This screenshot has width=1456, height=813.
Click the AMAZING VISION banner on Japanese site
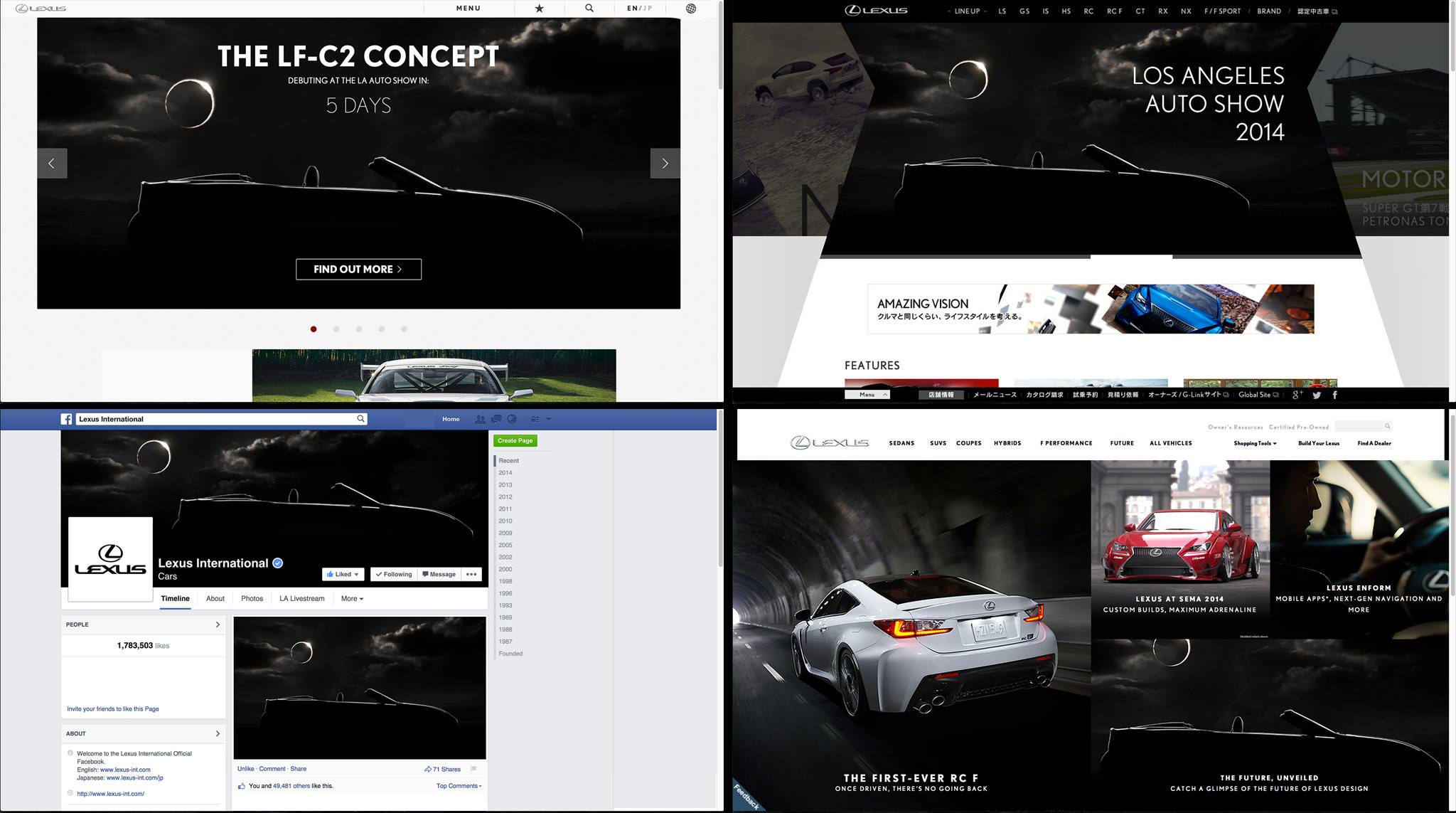[x=1091, y=309]
